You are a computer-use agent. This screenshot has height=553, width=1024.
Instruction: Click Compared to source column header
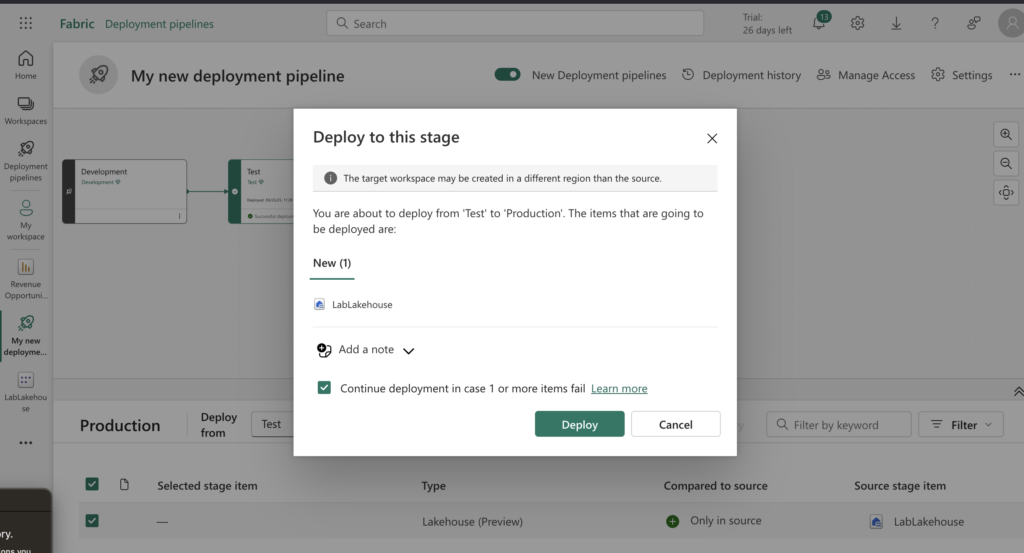(x=715, y=486)
